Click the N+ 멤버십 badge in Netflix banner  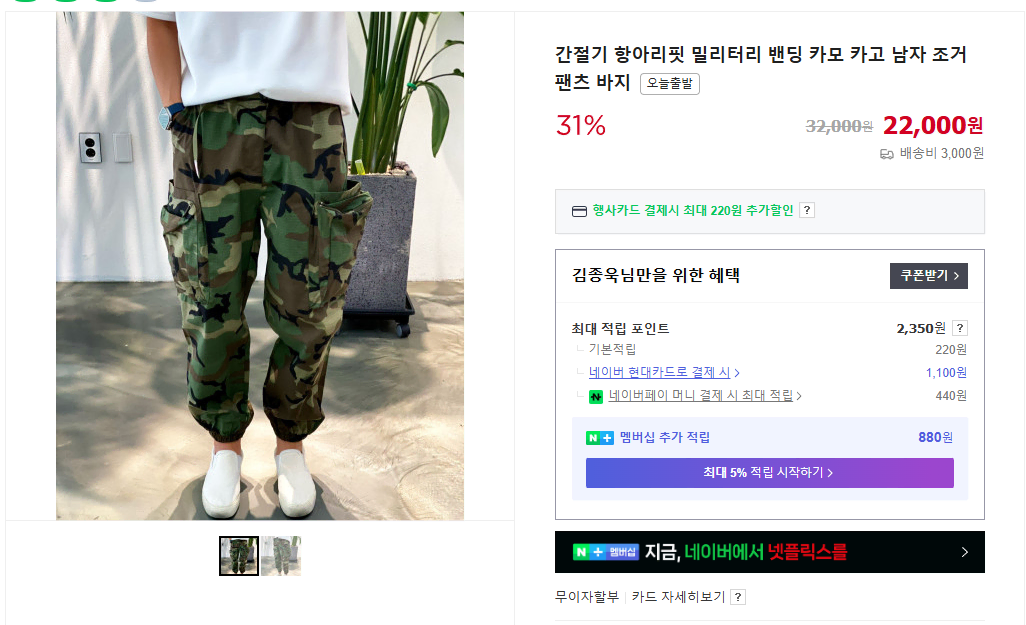(605, 552)
